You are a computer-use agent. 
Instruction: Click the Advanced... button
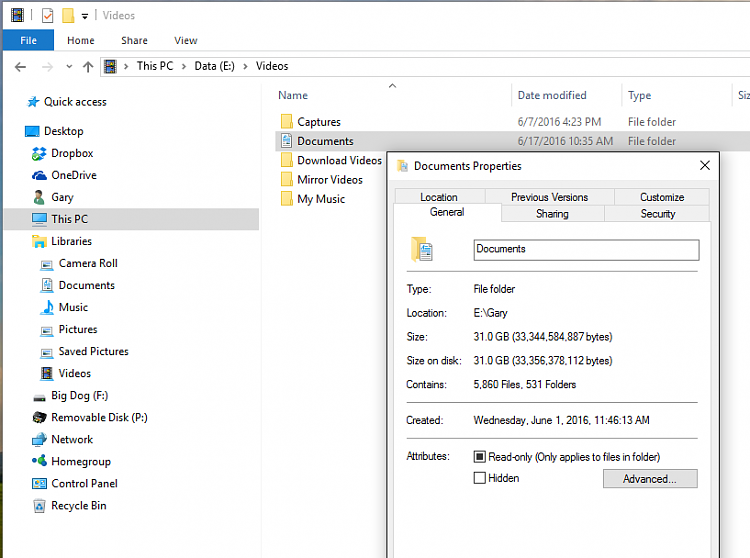click(x=649, y=479)
